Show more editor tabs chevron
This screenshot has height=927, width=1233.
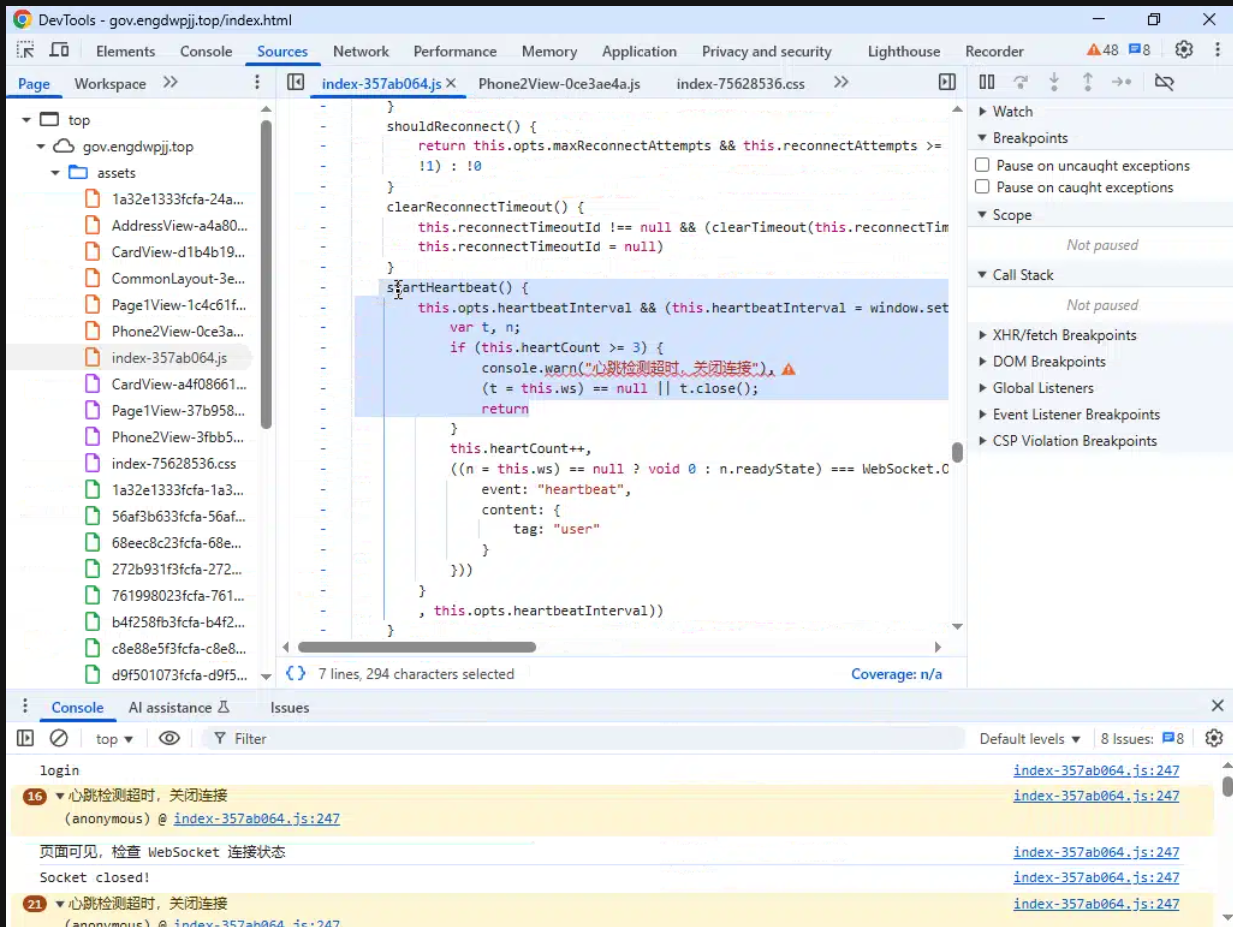[841, 82]
